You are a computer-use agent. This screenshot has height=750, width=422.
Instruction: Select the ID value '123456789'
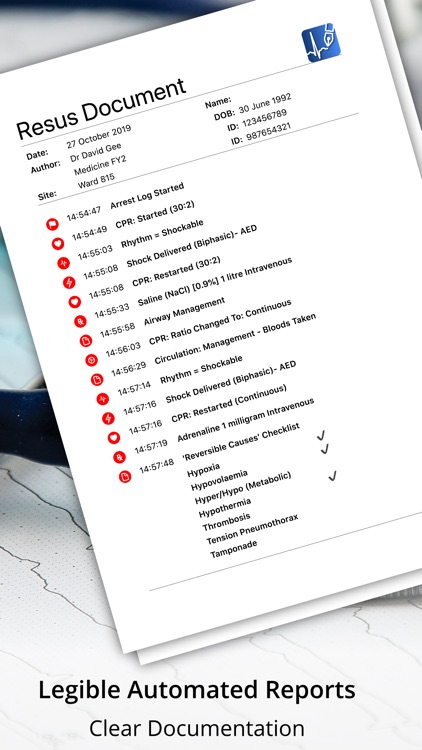point(265,119)
